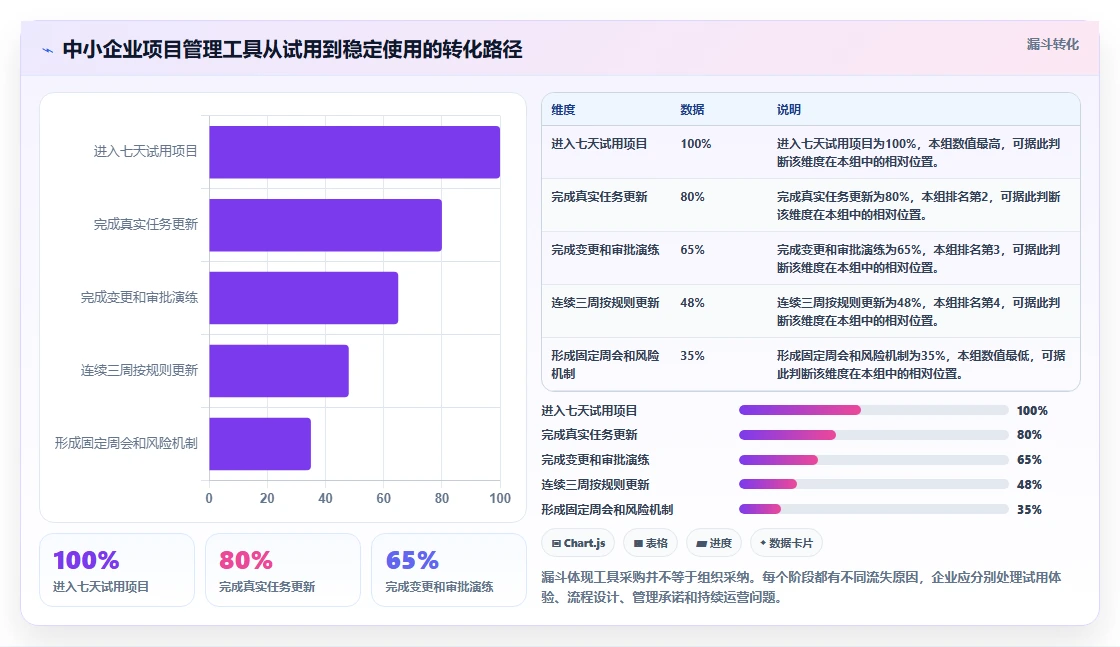Click the 形成固定周会和风险机制 progress bar
This screenshot has height=647, width=1120.
pyautogui.click(x=873, y=510)
